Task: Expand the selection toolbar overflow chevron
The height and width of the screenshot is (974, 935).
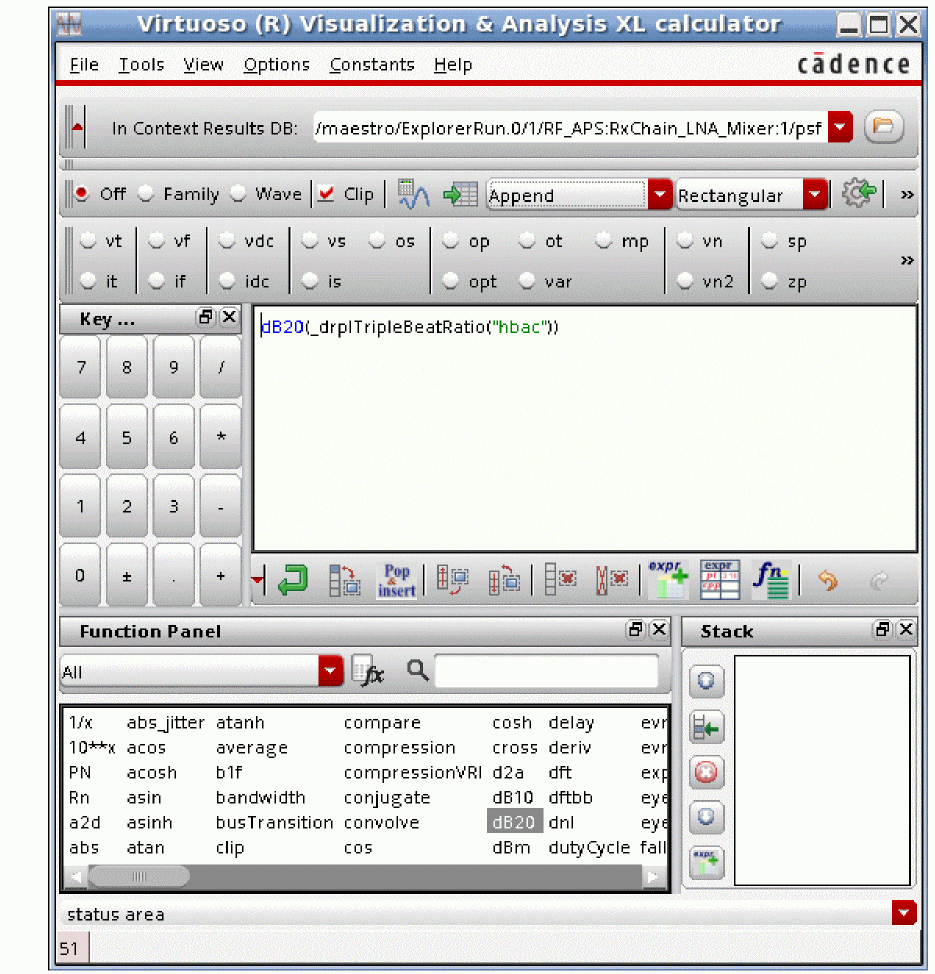Action: pos(907,260)
